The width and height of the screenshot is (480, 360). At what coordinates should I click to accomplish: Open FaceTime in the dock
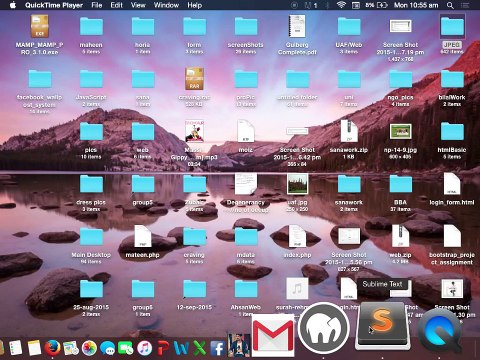126,348
